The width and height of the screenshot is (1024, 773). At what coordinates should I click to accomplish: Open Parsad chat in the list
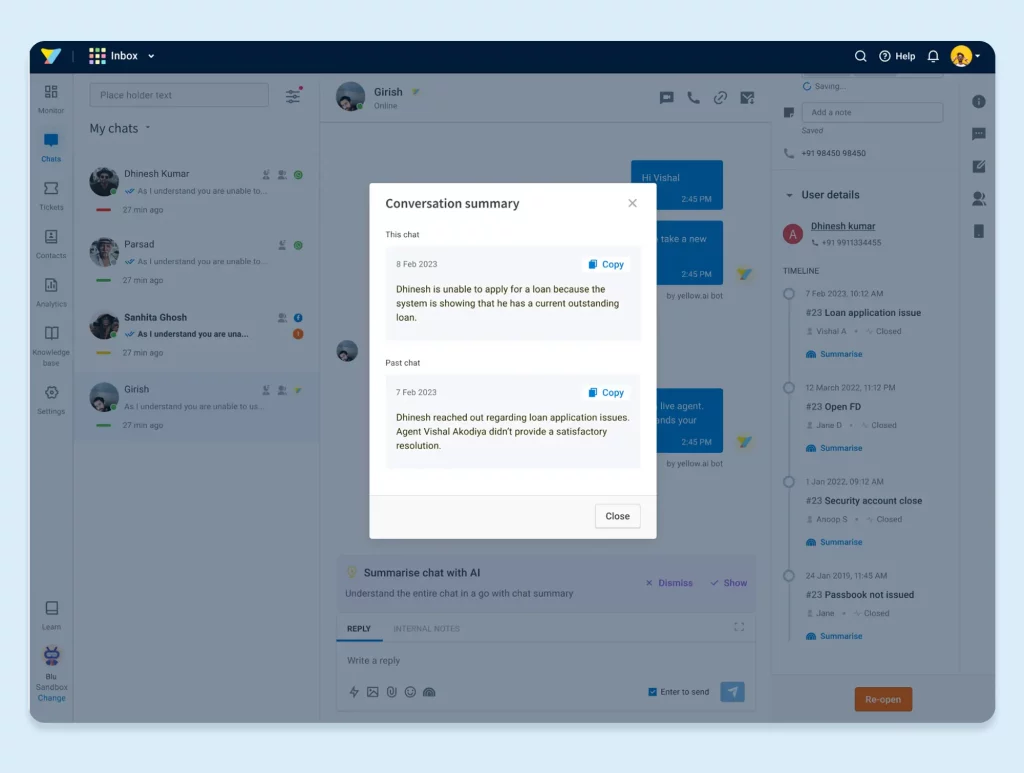(197, 261)
